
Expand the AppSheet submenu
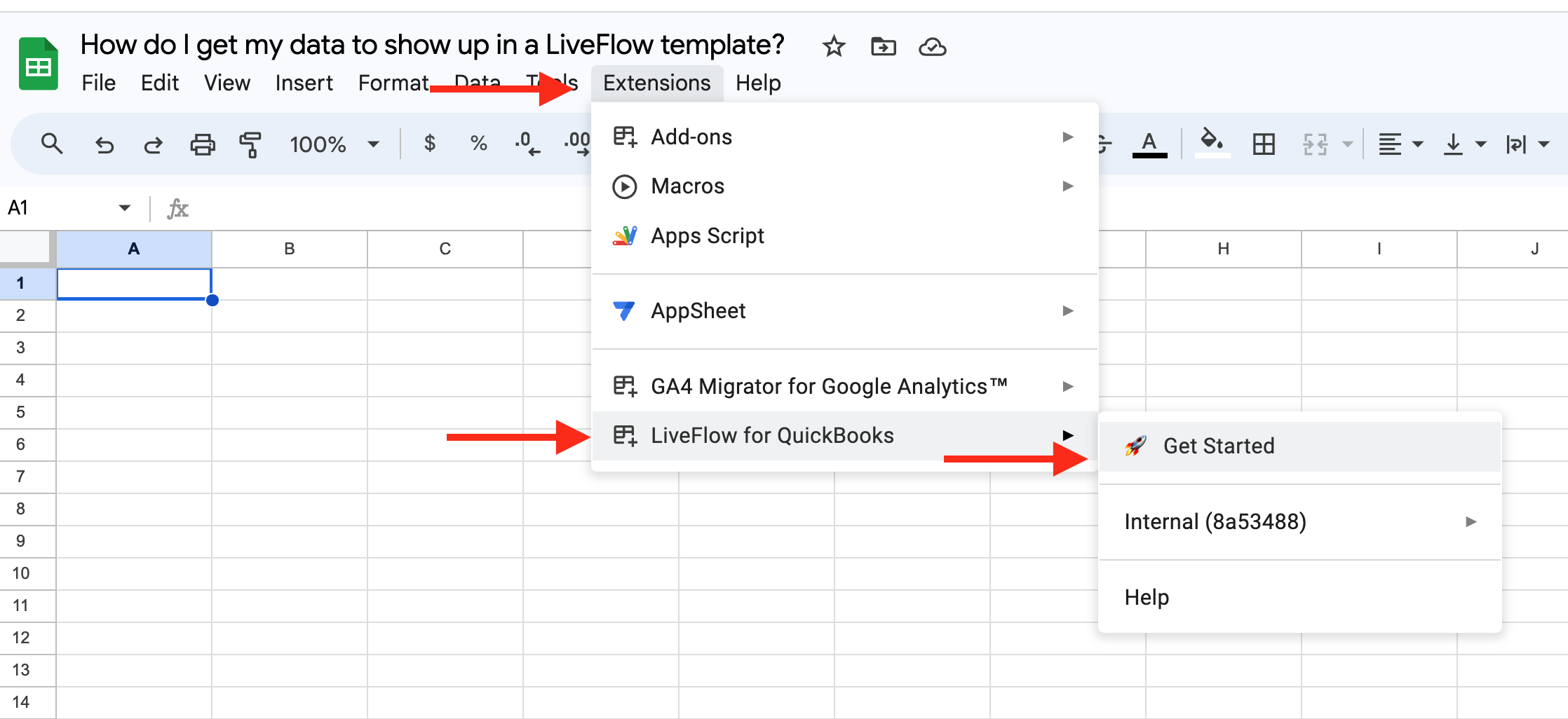[844, 310]
